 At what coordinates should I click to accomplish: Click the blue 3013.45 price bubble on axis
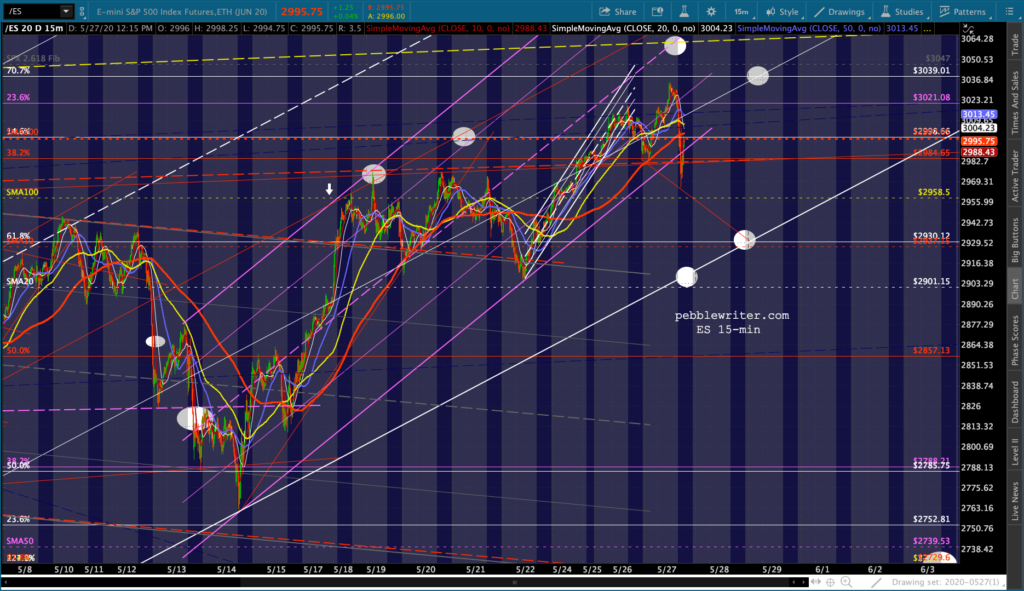978,114
